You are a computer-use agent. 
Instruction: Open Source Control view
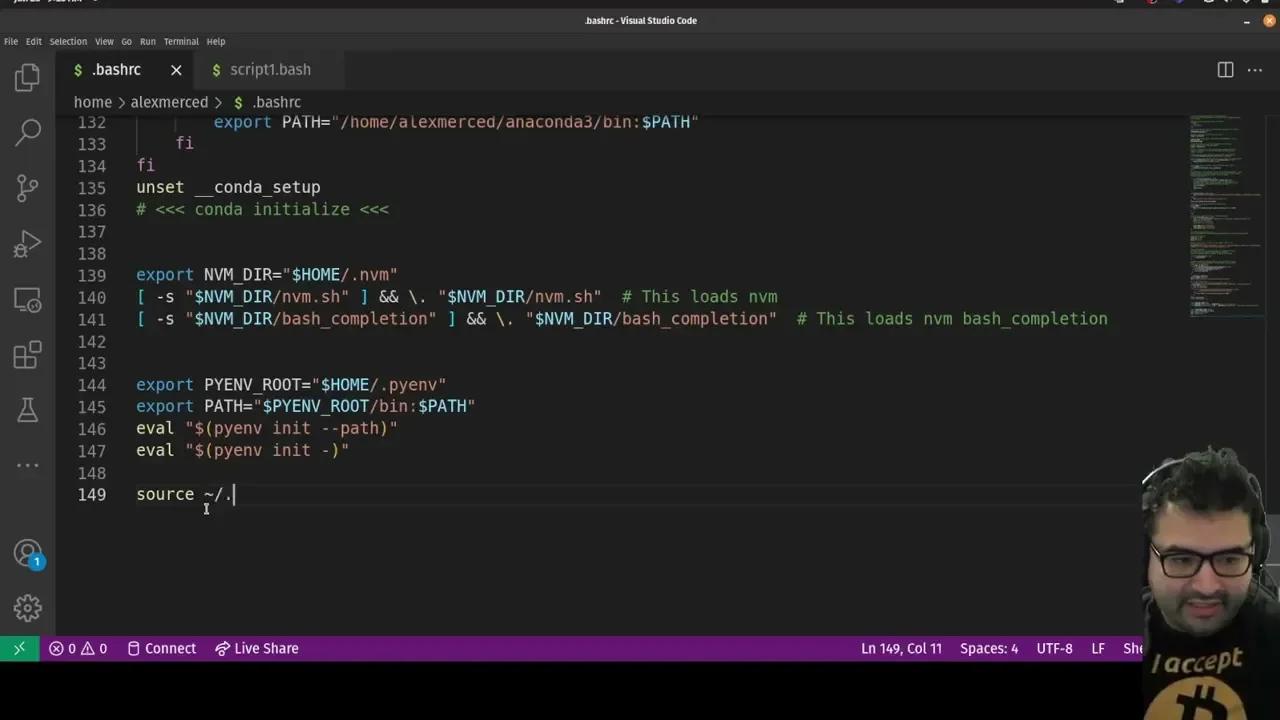pyautogui.click(x=27, y=187)
